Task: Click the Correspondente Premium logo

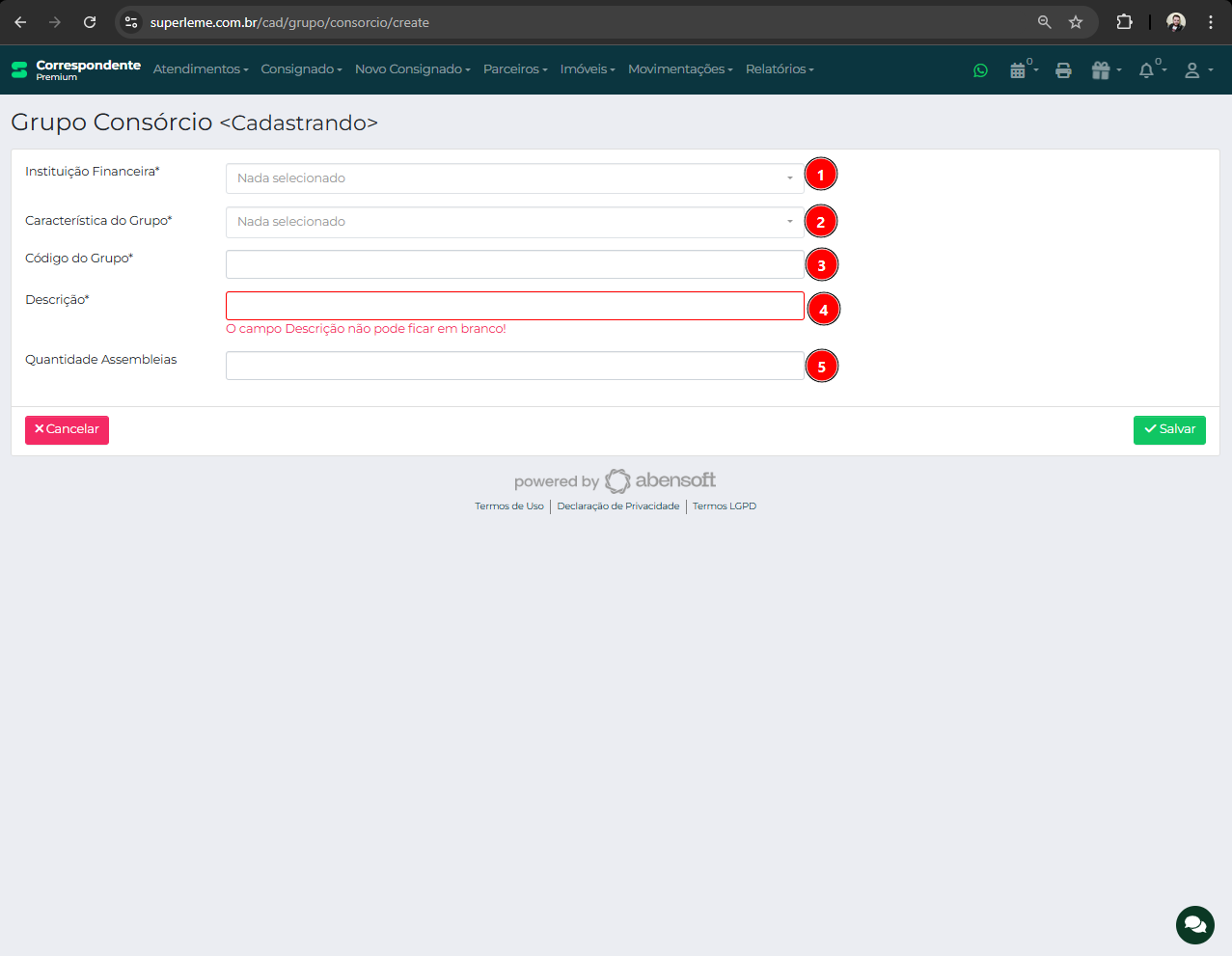Action: pos(75,69)
